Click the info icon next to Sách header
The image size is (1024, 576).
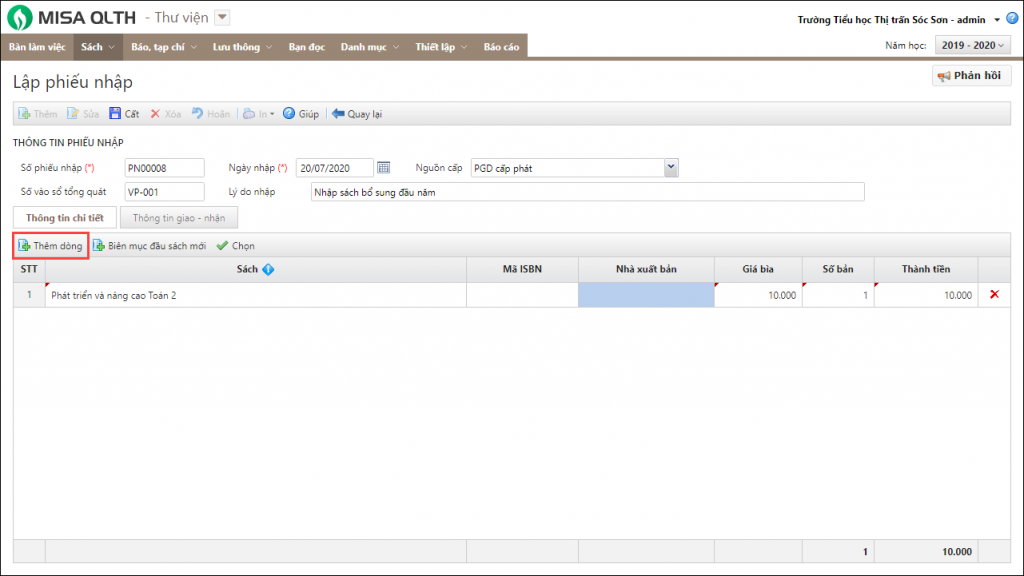tap(268, 269)
